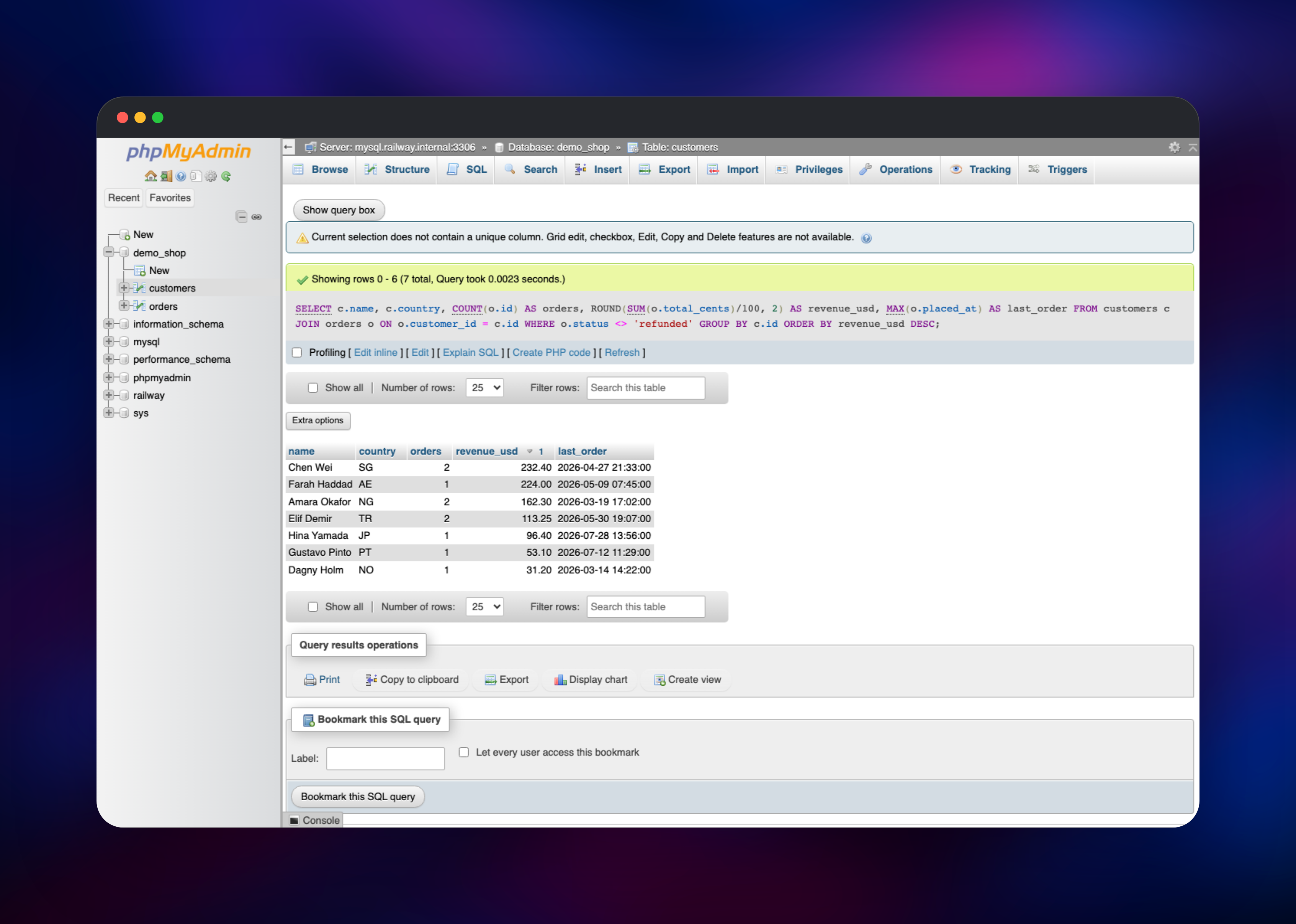This screenshot has width=1296, height=924.
Task: Open the SQL tab
Action: point(466,170)
